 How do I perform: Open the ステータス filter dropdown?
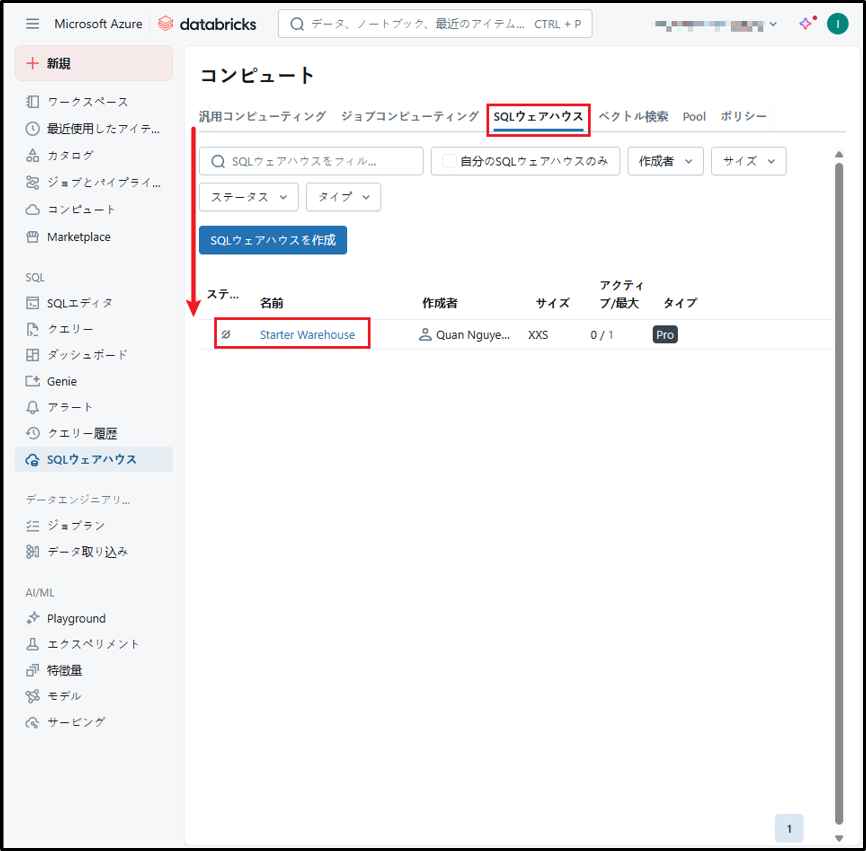point(249,197)
